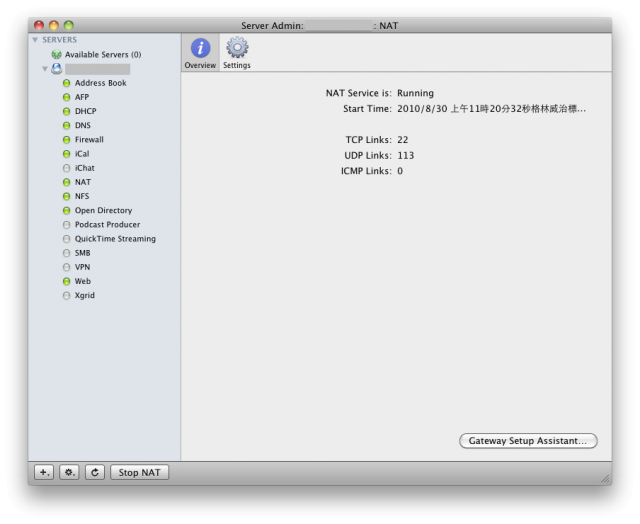
Task: Click the Server Admin window title
Action: pos(319,26)
